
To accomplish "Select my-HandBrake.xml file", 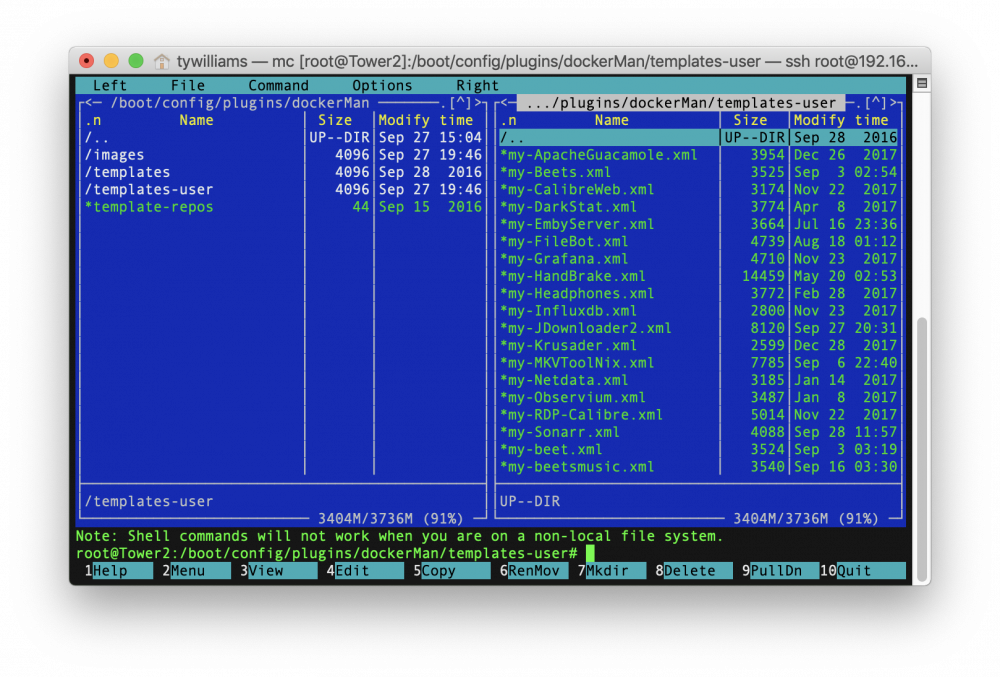I will [698, 276].
